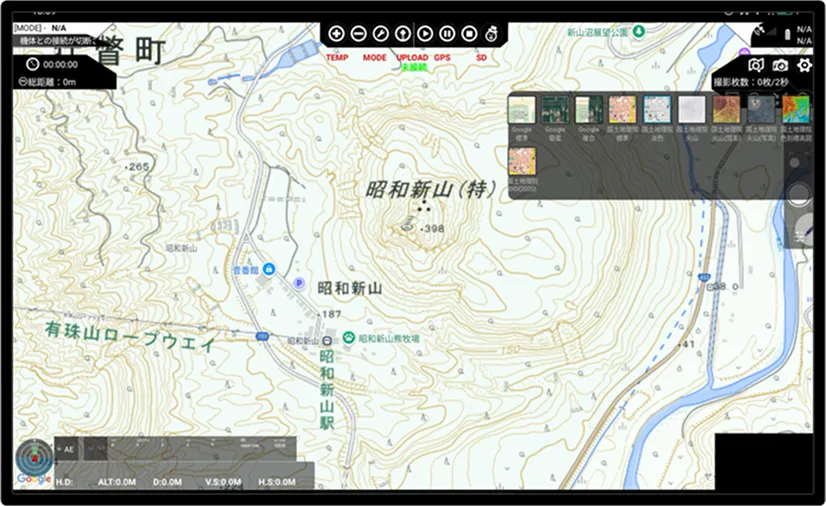
Task: Tap the Google logo on map
Action: [34, 479]
